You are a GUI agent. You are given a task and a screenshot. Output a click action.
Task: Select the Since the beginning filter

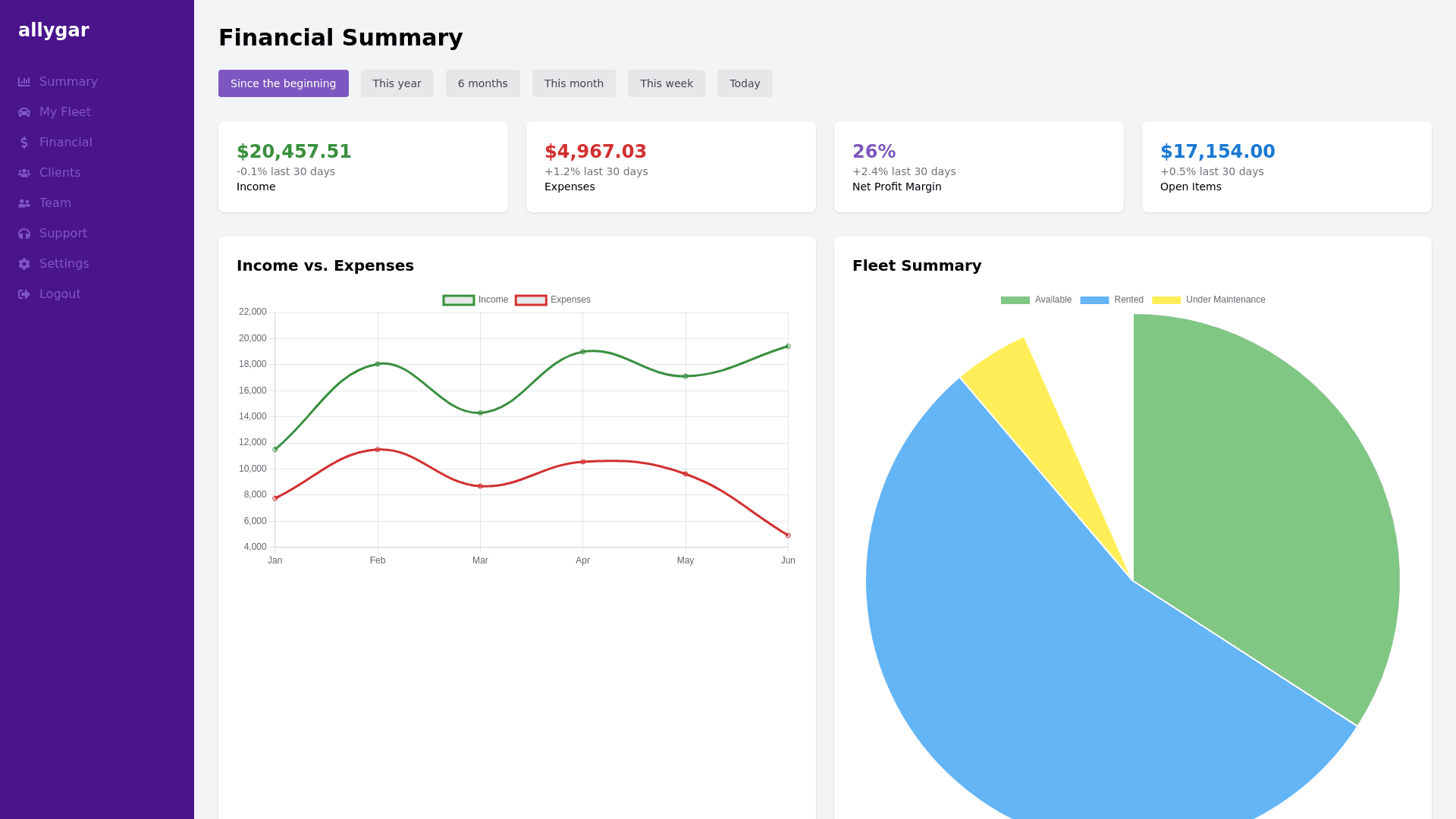pos(283,83)
